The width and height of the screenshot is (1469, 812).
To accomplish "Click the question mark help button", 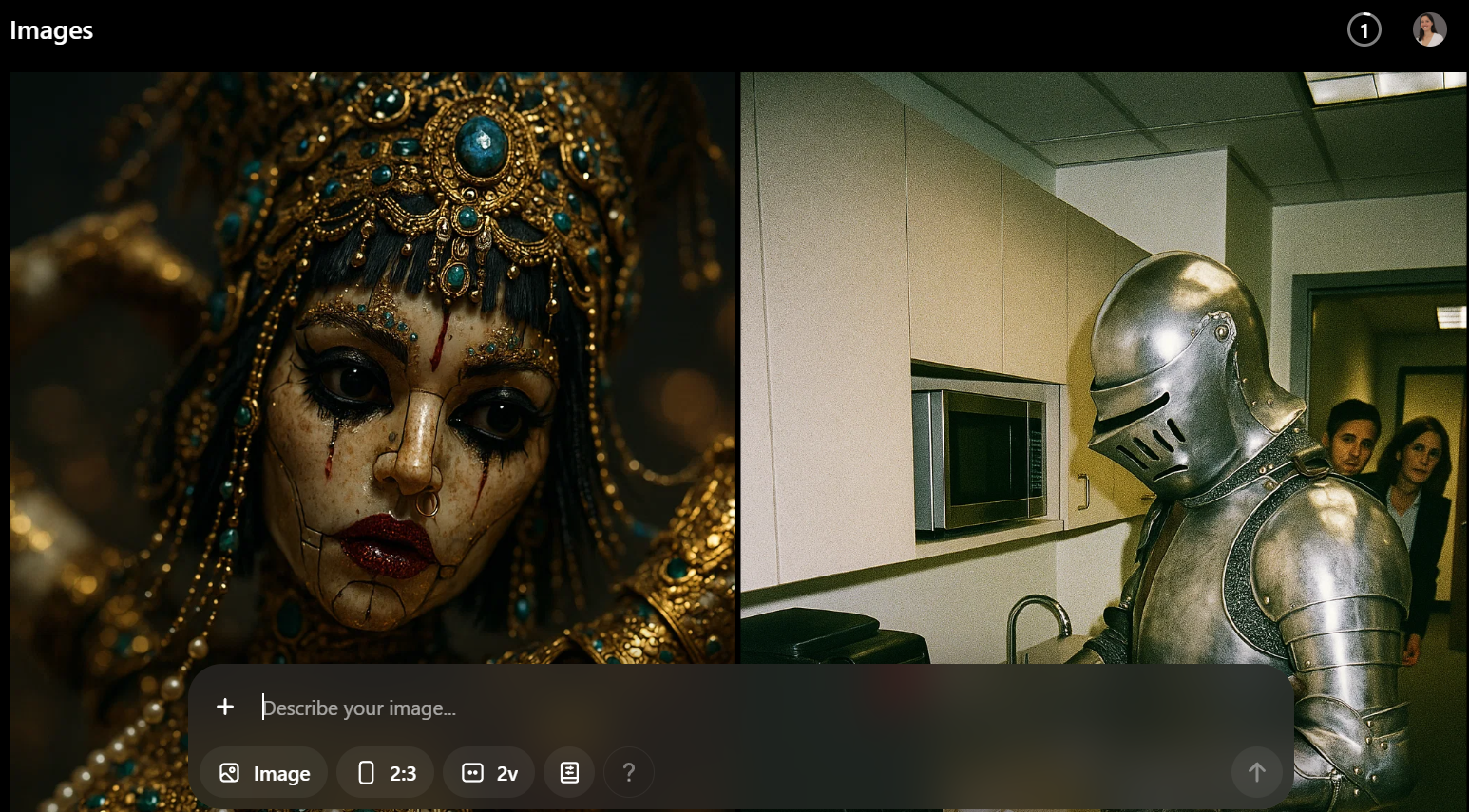I will click(x=629, y=773).
